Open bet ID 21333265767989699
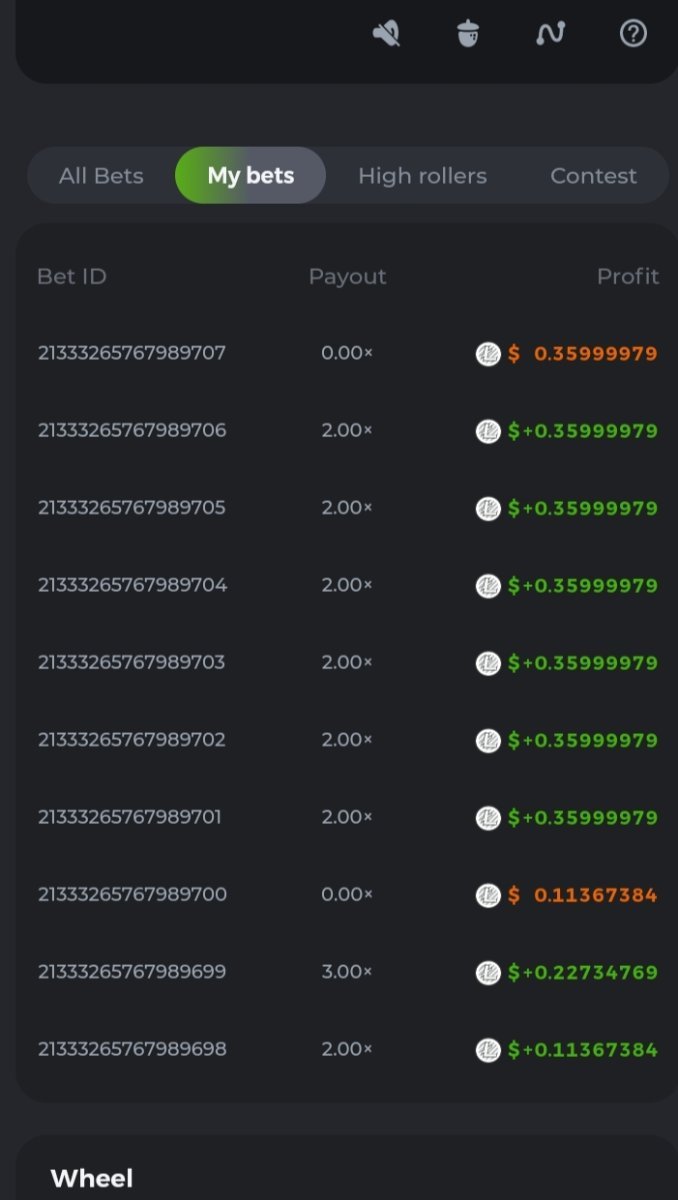The width and height of the screenshot is (678, 1200). coord(132,972)
